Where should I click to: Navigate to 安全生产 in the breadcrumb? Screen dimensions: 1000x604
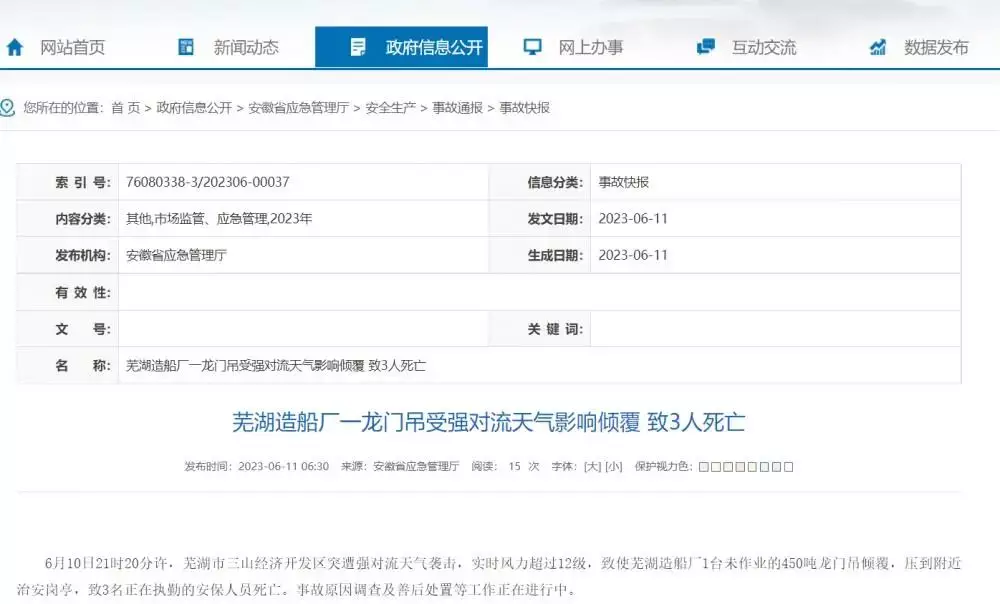[x=390, y=108]
